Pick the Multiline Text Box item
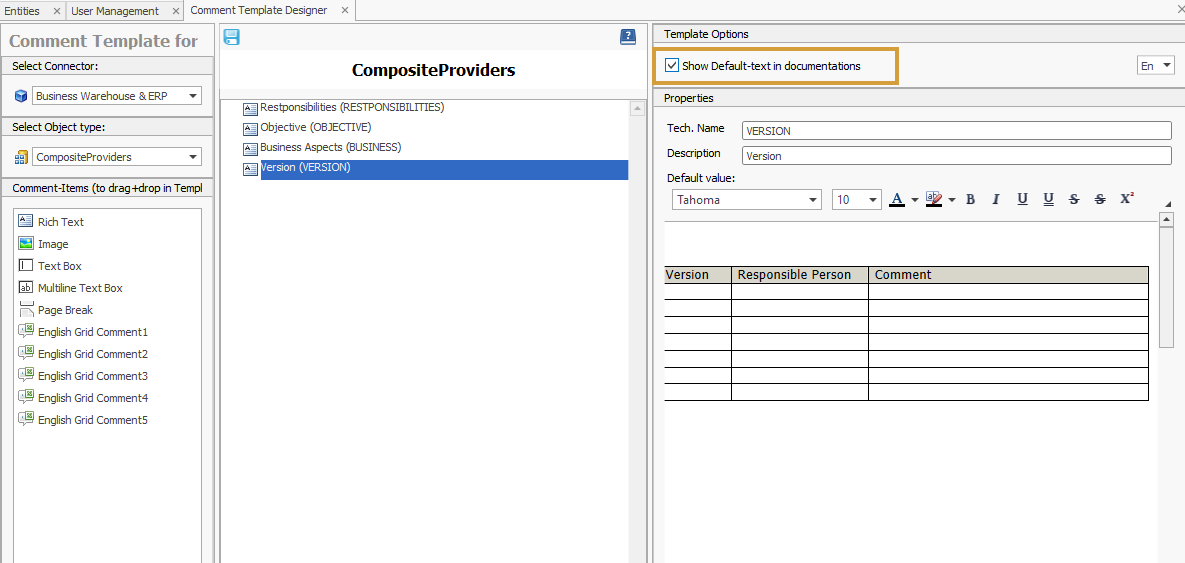Viewport: 1185px width, 563px height. pos(80,288)
